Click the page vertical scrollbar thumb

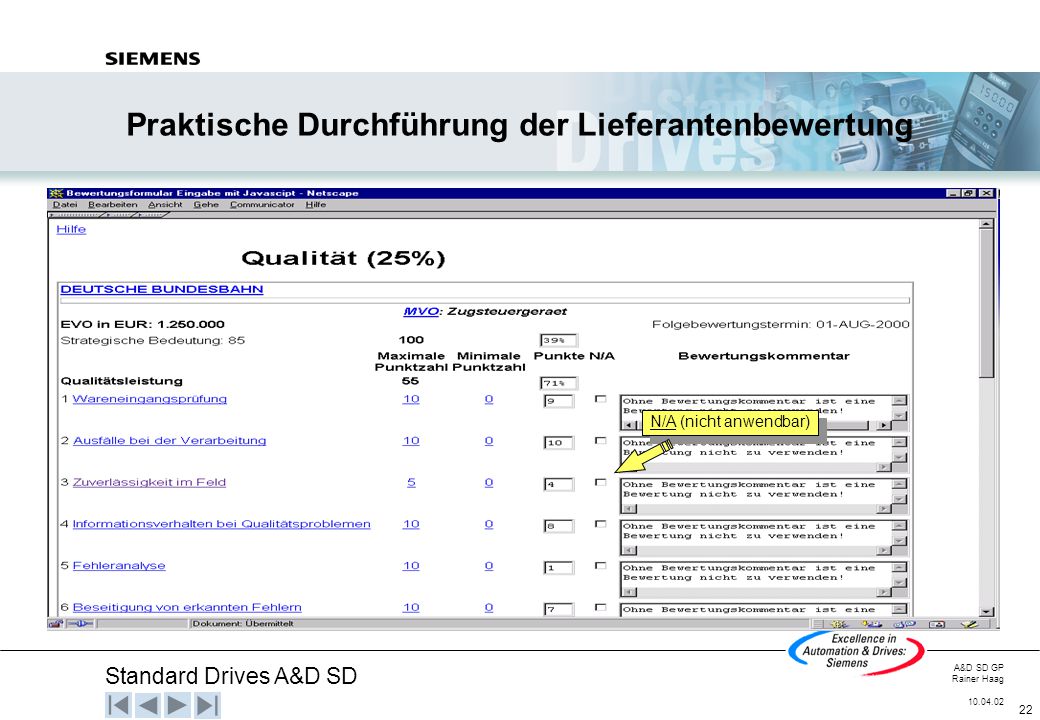pyautogui.click(x=987, y=304)
